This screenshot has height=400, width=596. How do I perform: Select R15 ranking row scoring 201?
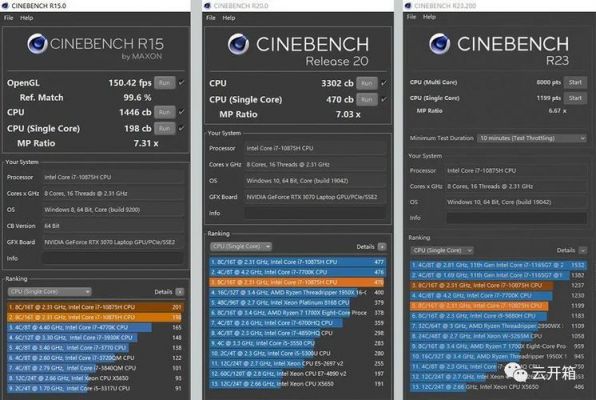coord(95,307)
